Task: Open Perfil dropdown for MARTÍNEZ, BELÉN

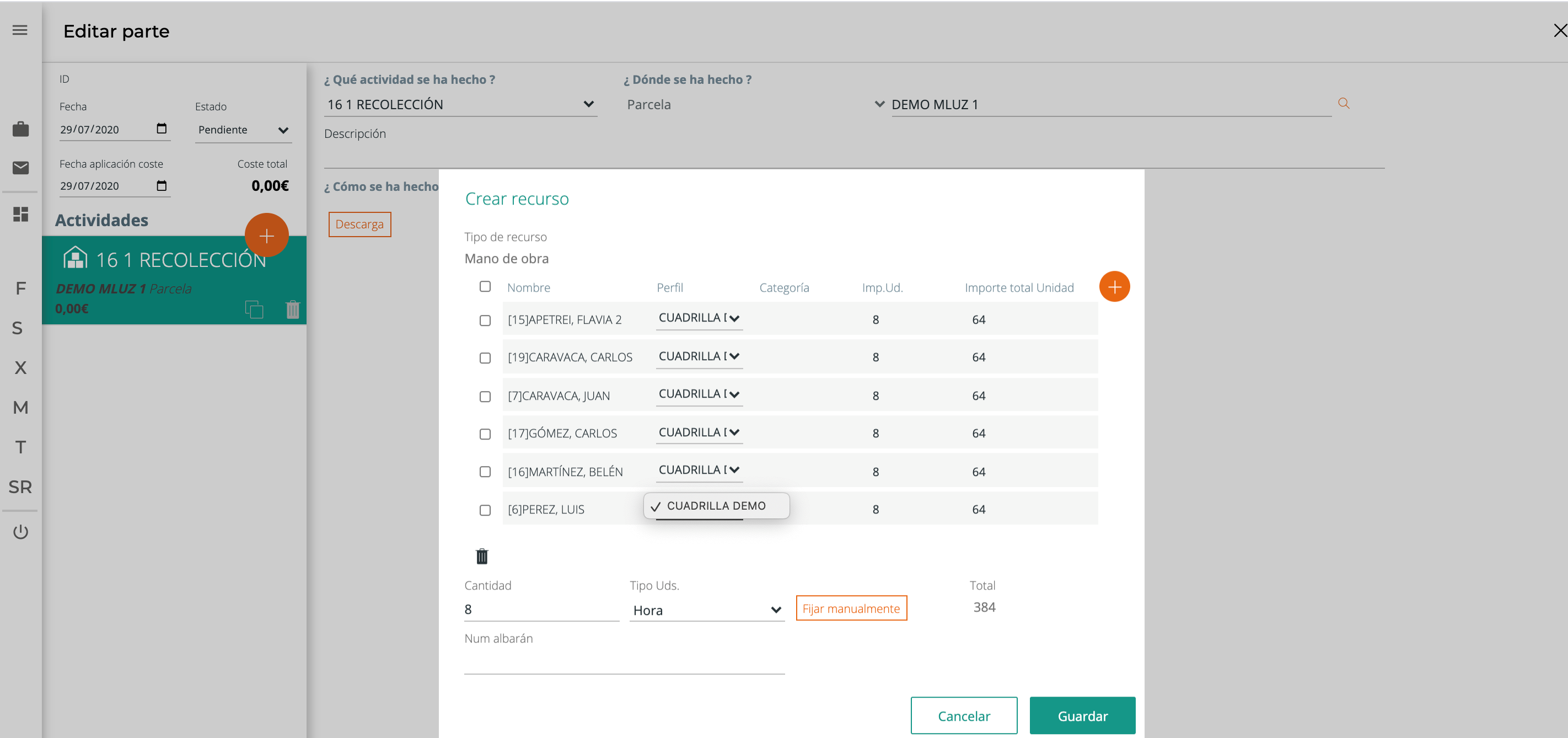Action: coord(700,470)
